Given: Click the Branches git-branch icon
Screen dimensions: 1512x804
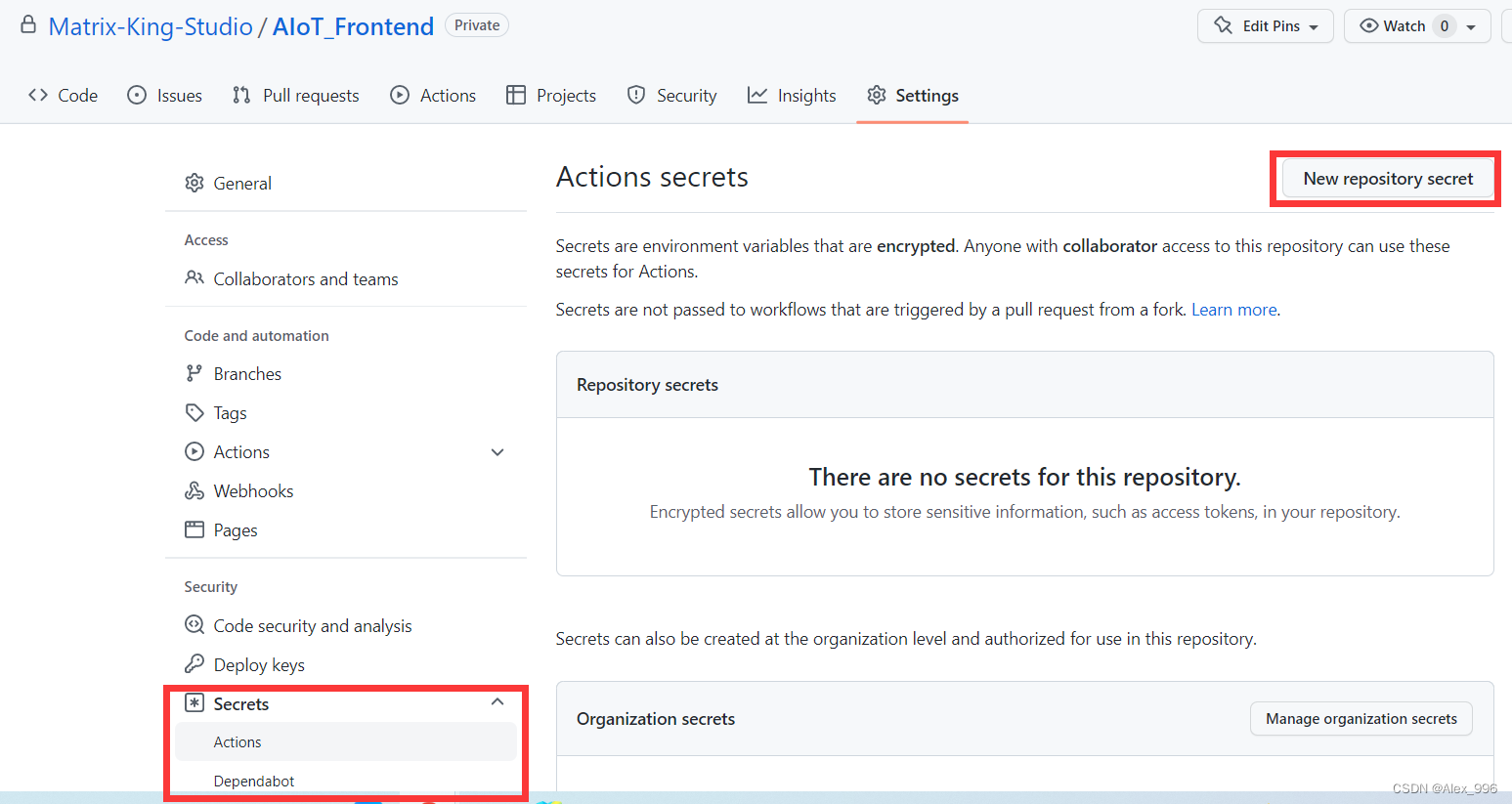Looking at the screenshot, I should 194,373.
